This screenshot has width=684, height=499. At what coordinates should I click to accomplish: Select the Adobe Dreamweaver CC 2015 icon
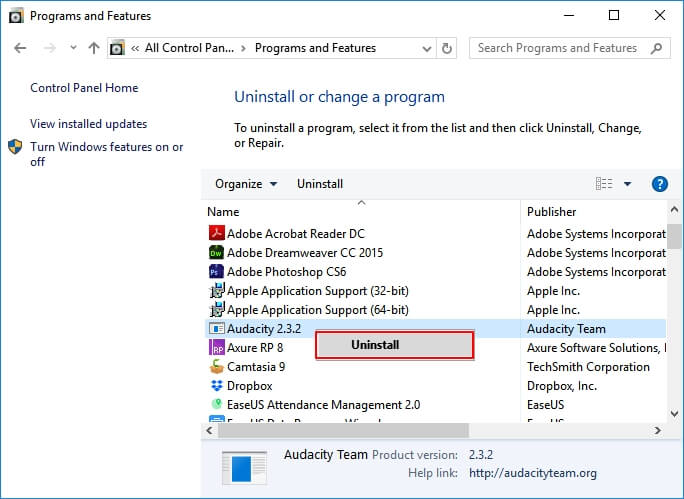click(x=216, y=253)
